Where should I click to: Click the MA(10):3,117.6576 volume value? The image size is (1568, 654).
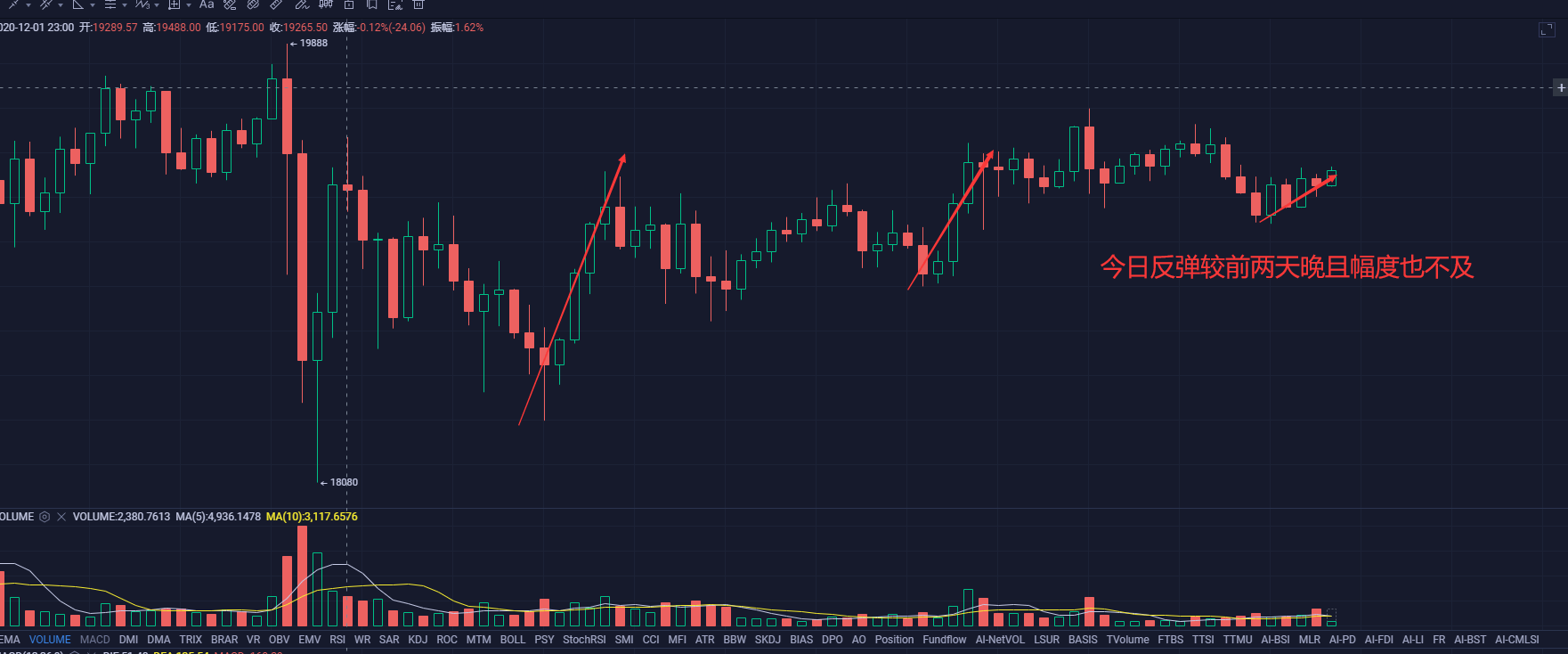[312, 517]
